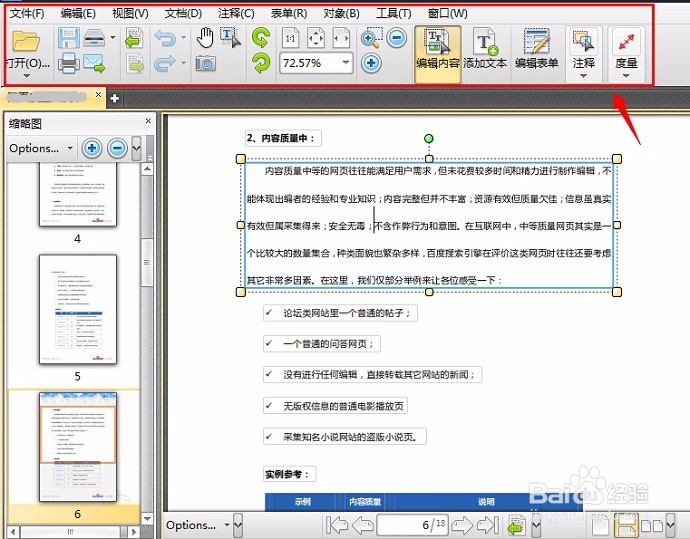The height and width of the screenshot is (539, 690).
Task: Open the 文件(F) menu
Action: 27,14
